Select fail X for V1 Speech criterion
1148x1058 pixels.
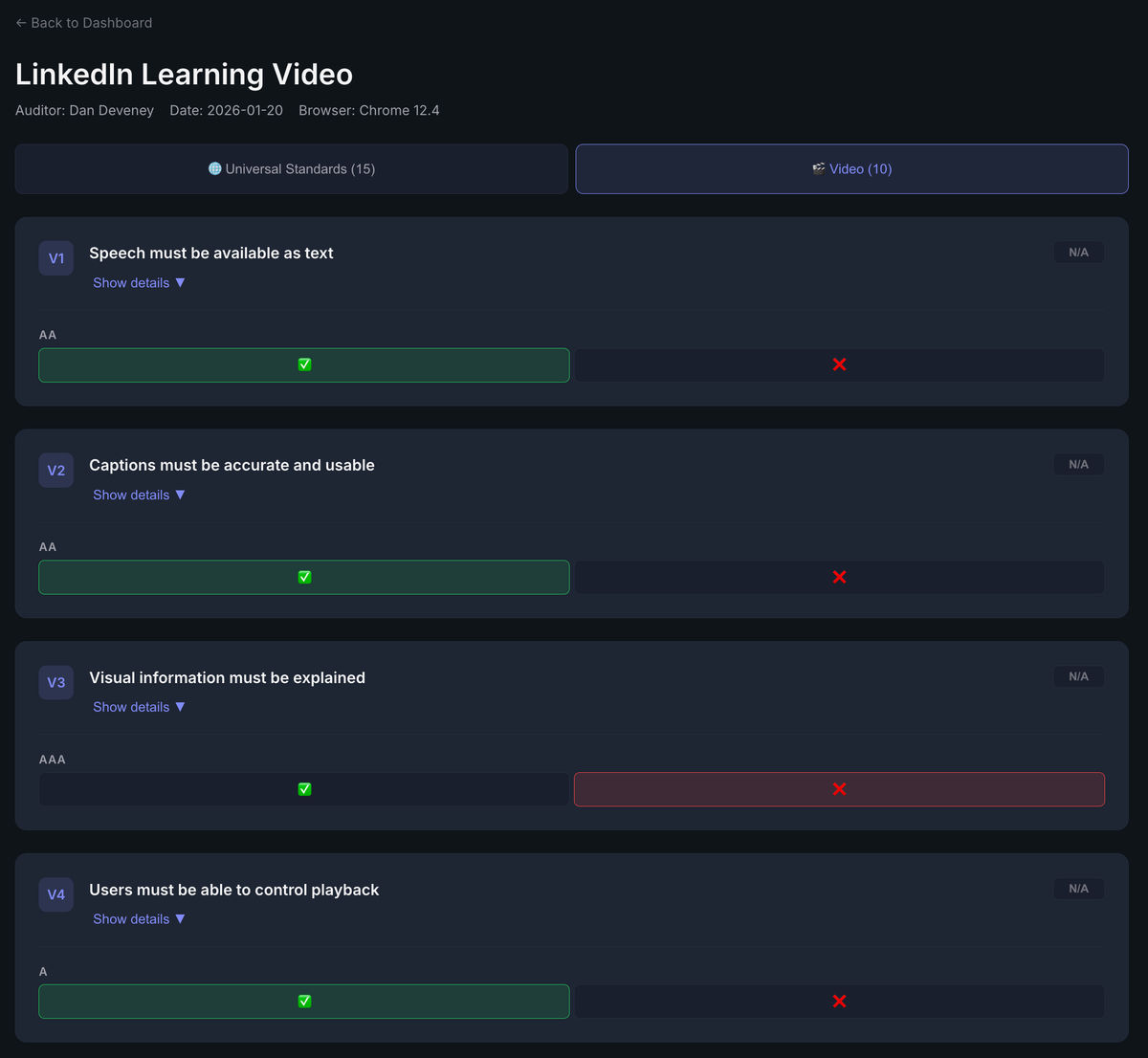pyautogui.click(x=839, y=365)
